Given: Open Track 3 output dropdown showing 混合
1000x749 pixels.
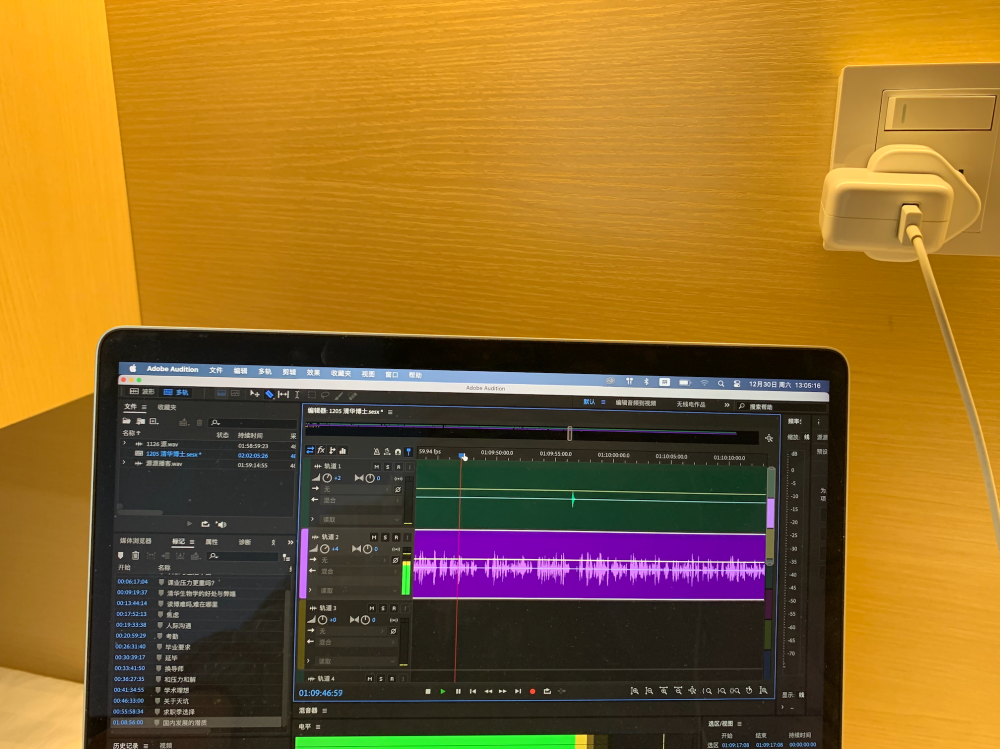Looking at the screenshot, I should click(356, 642).
